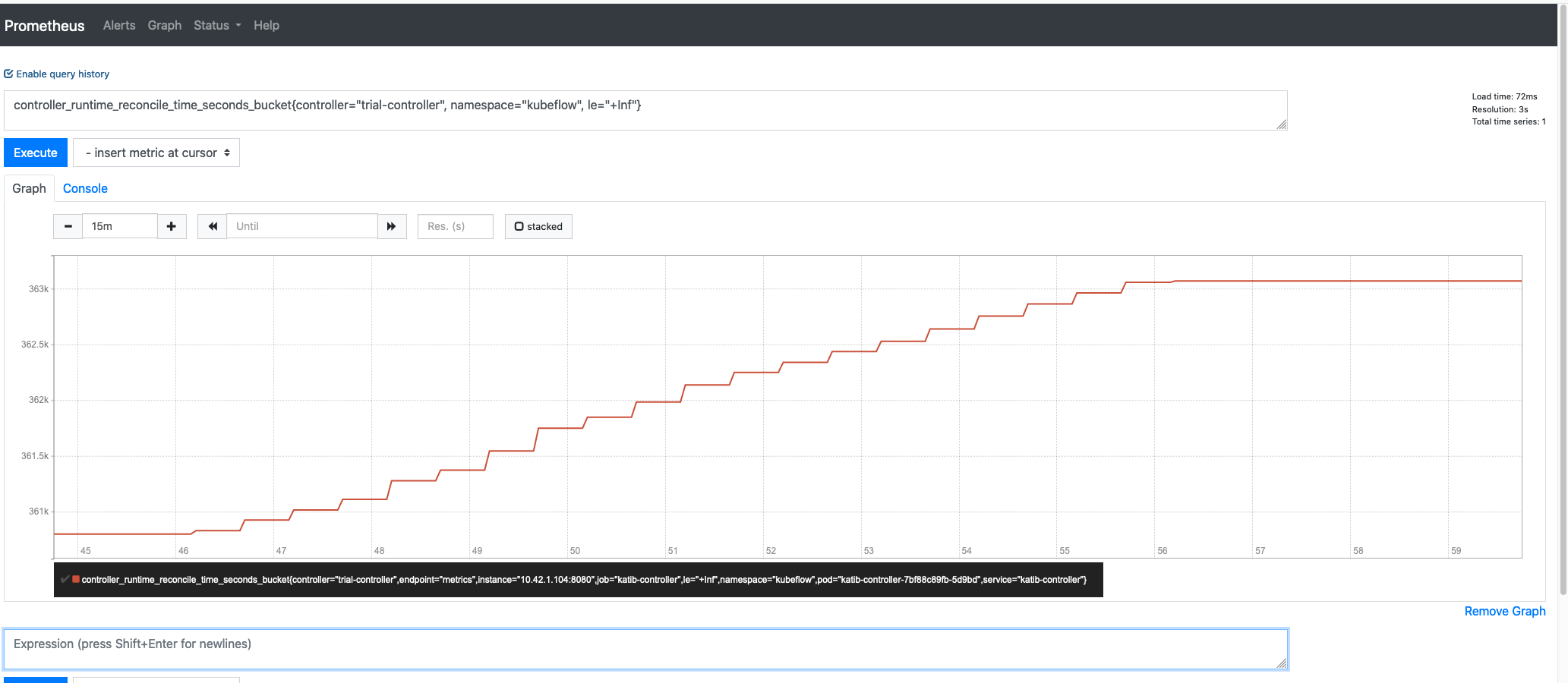1568x683 pixels.
Task: Click the Execute button
Action: pyautogui.click(x=35, y=153)
